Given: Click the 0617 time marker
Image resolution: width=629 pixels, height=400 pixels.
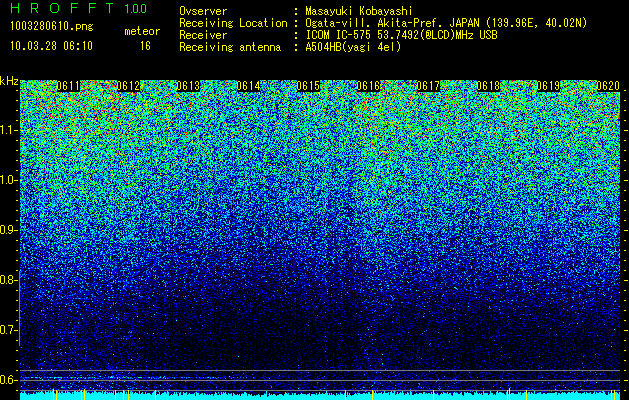Looking at the screenshot, I should pyautogui.click(x=428, y=86).
